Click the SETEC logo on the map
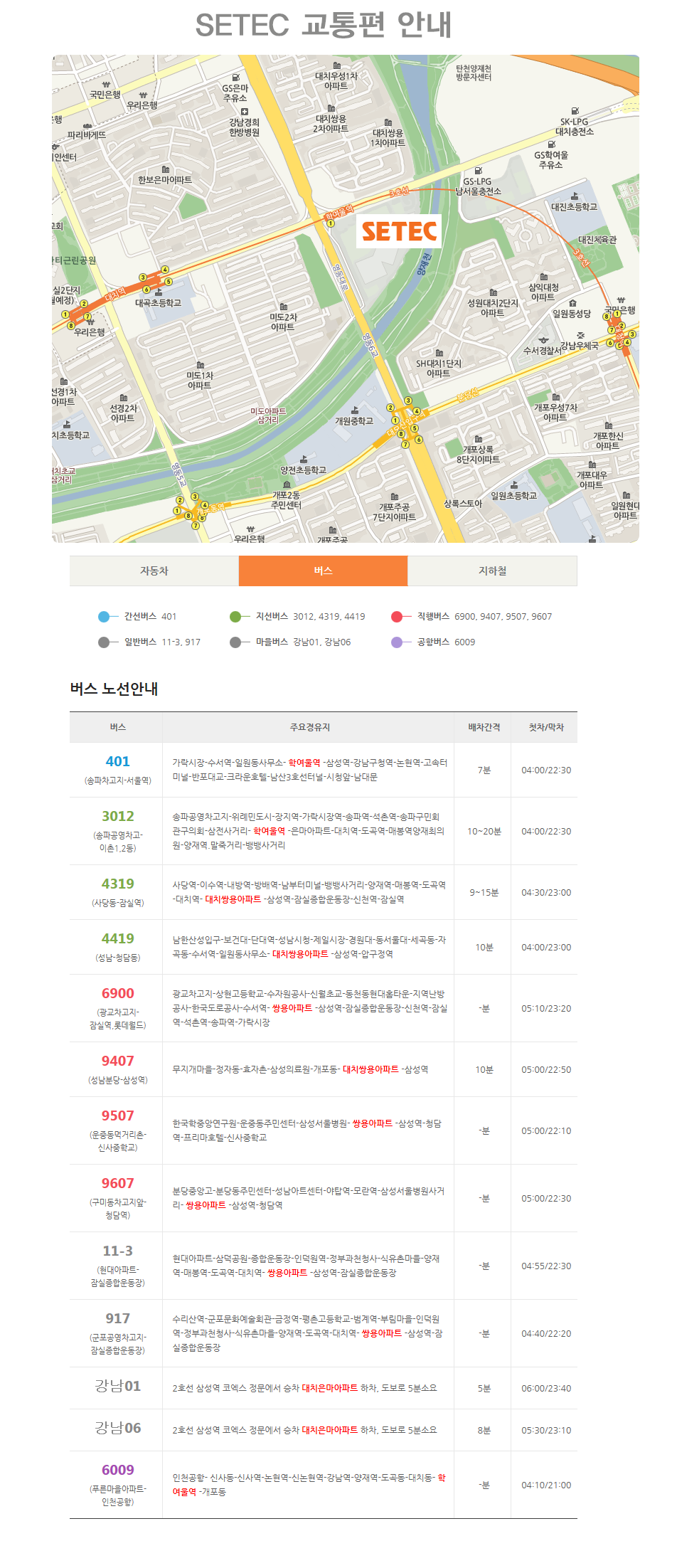The height and width of the screenshot is (1568, 677). [x=399, y=231]
